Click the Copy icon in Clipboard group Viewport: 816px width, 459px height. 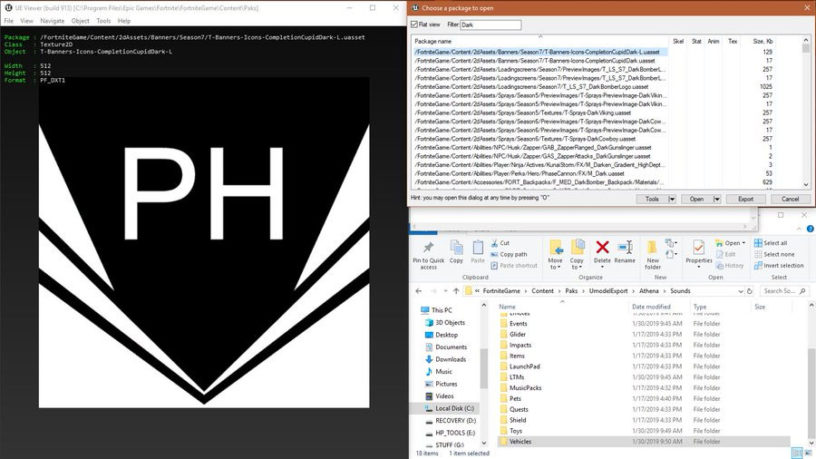click(456, 248)
